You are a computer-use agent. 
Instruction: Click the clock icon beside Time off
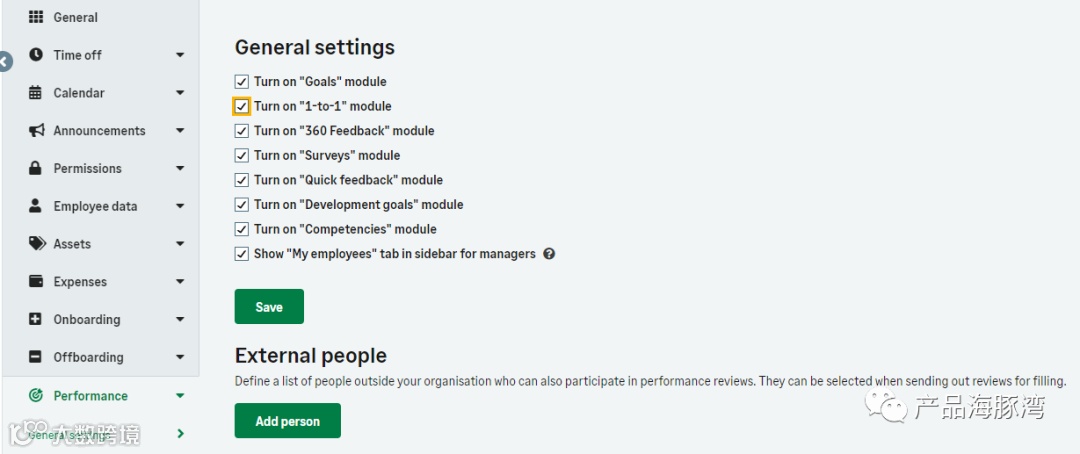point(36,55)
